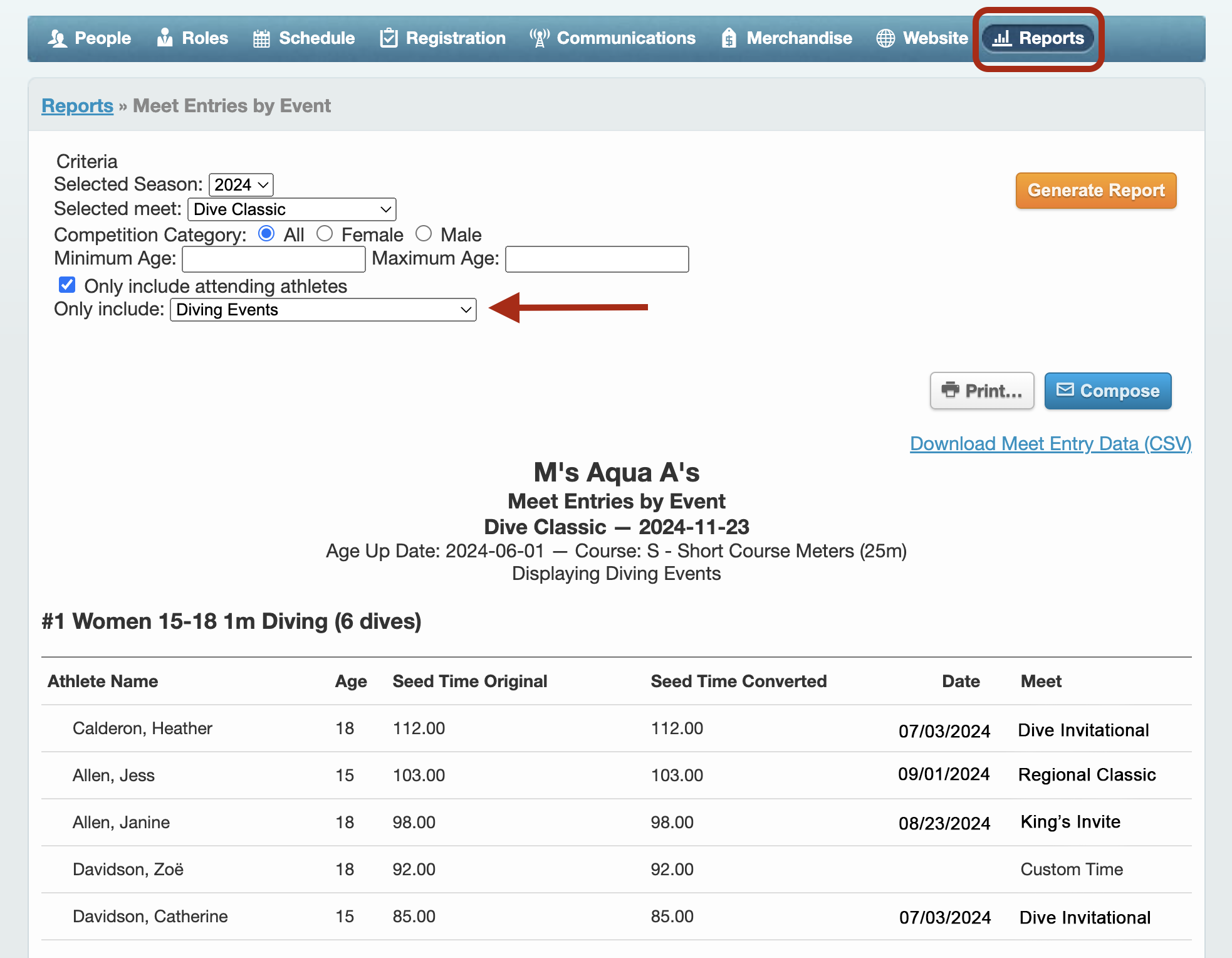Click the People silhouette icon
1232x958 pixels.
(x=57, y=38)
